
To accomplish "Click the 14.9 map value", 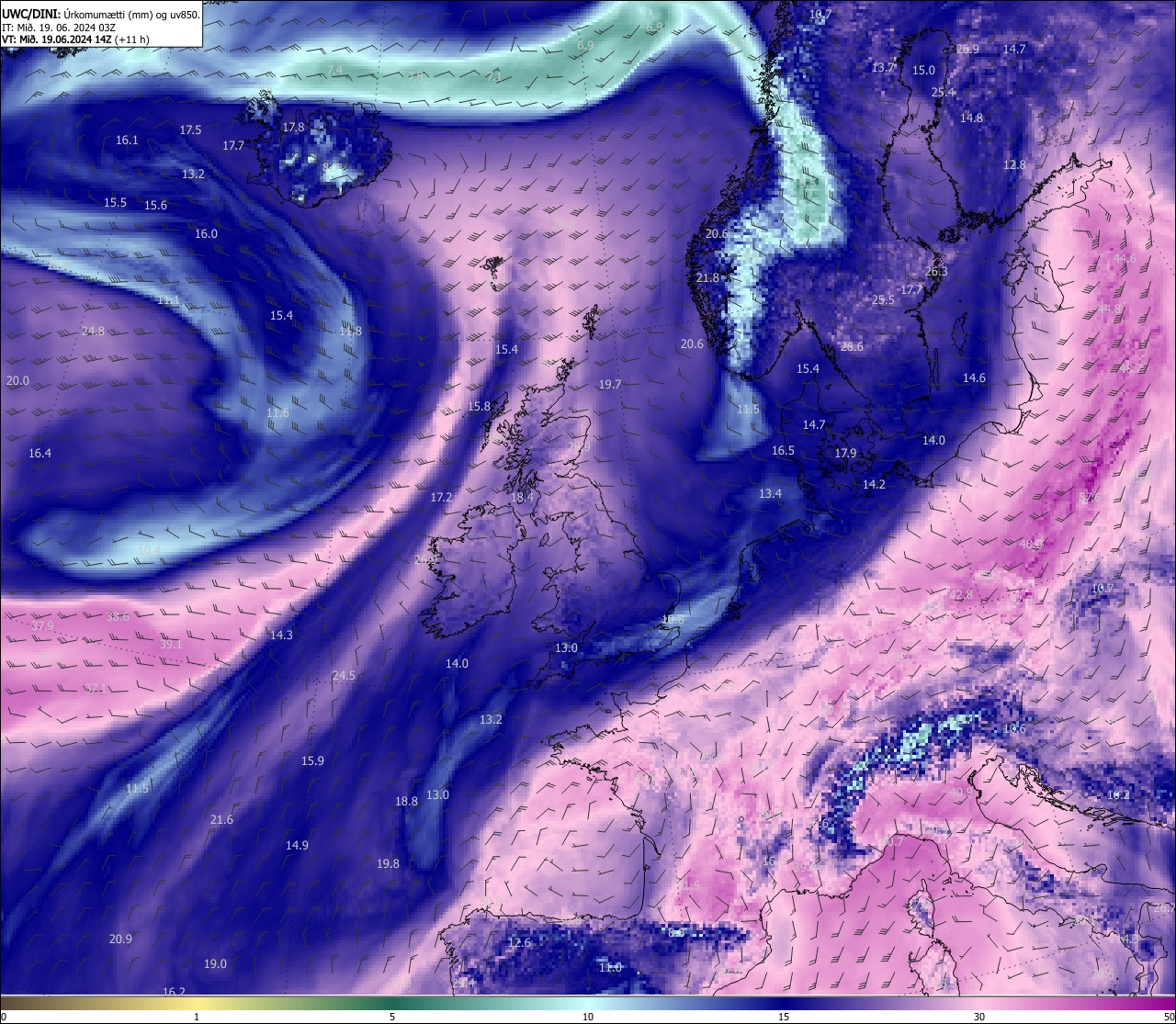I will [x=297, y=846].
